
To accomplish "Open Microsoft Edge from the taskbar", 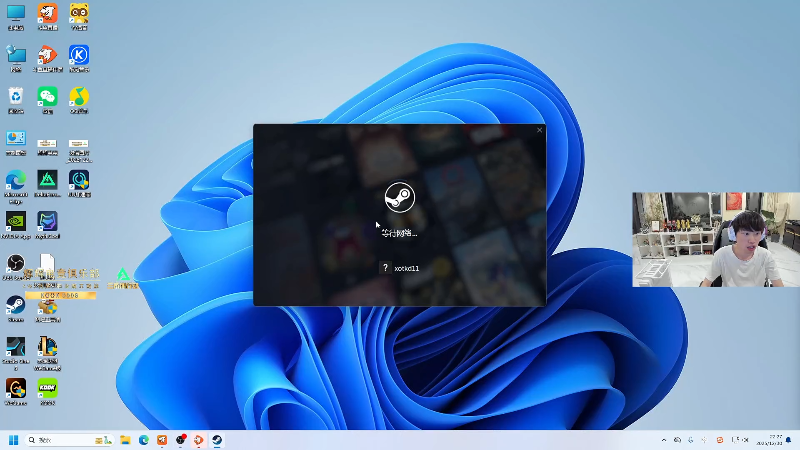I will coord(144,440).
